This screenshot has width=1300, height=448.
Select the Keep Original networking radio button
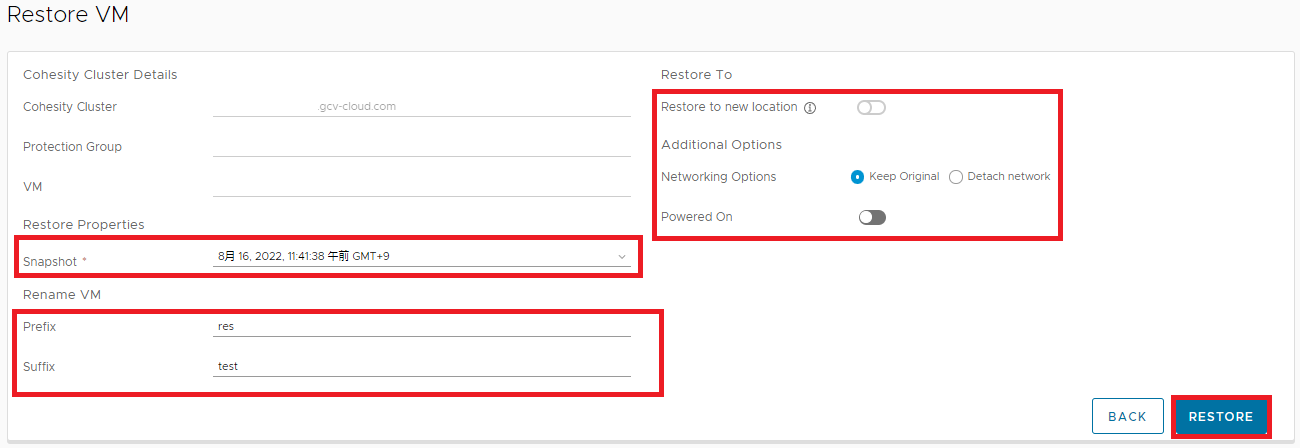click(857, 177)
